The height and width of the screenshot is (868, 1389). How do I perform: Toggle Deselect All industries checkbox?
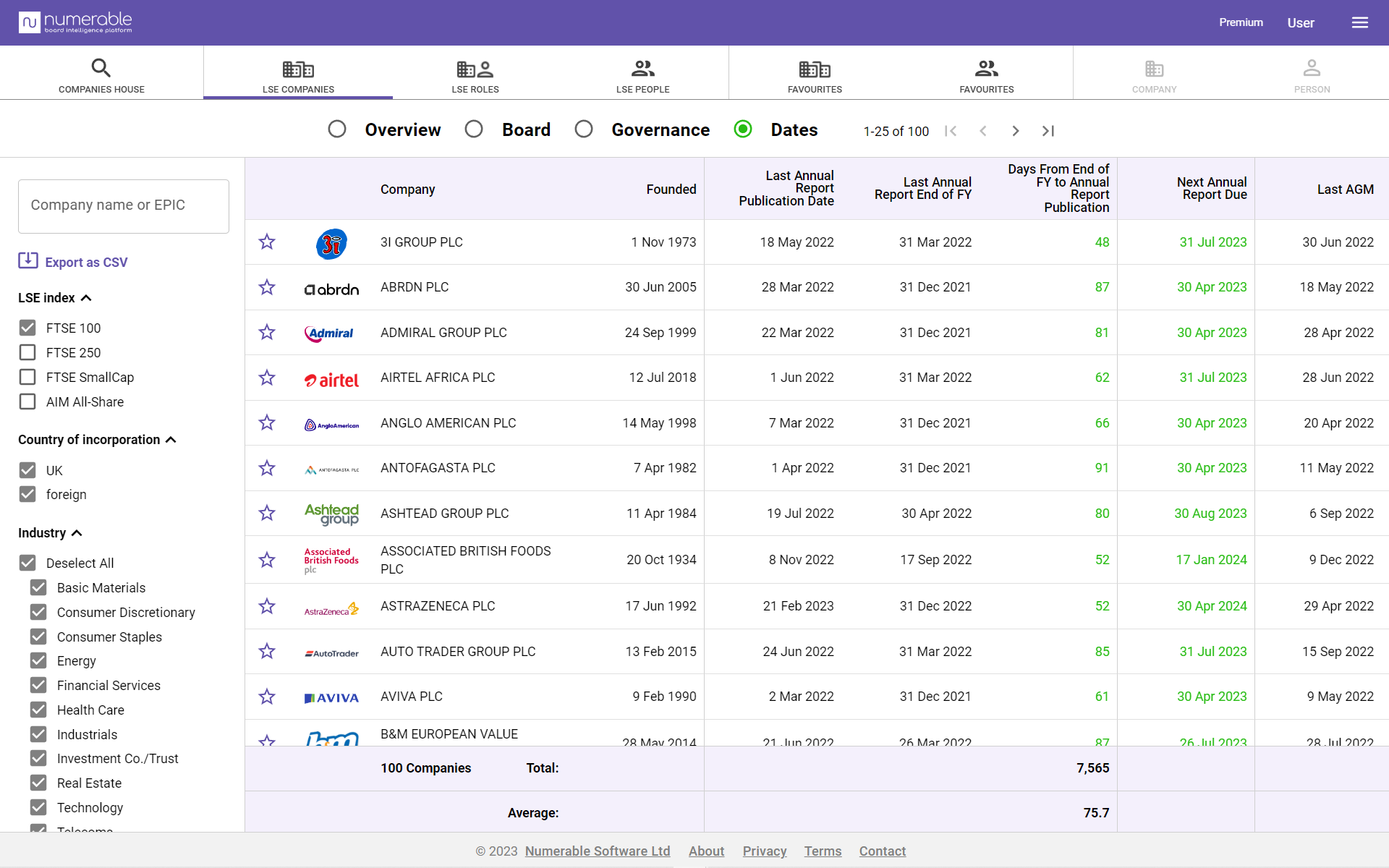[x=27, y=563]
